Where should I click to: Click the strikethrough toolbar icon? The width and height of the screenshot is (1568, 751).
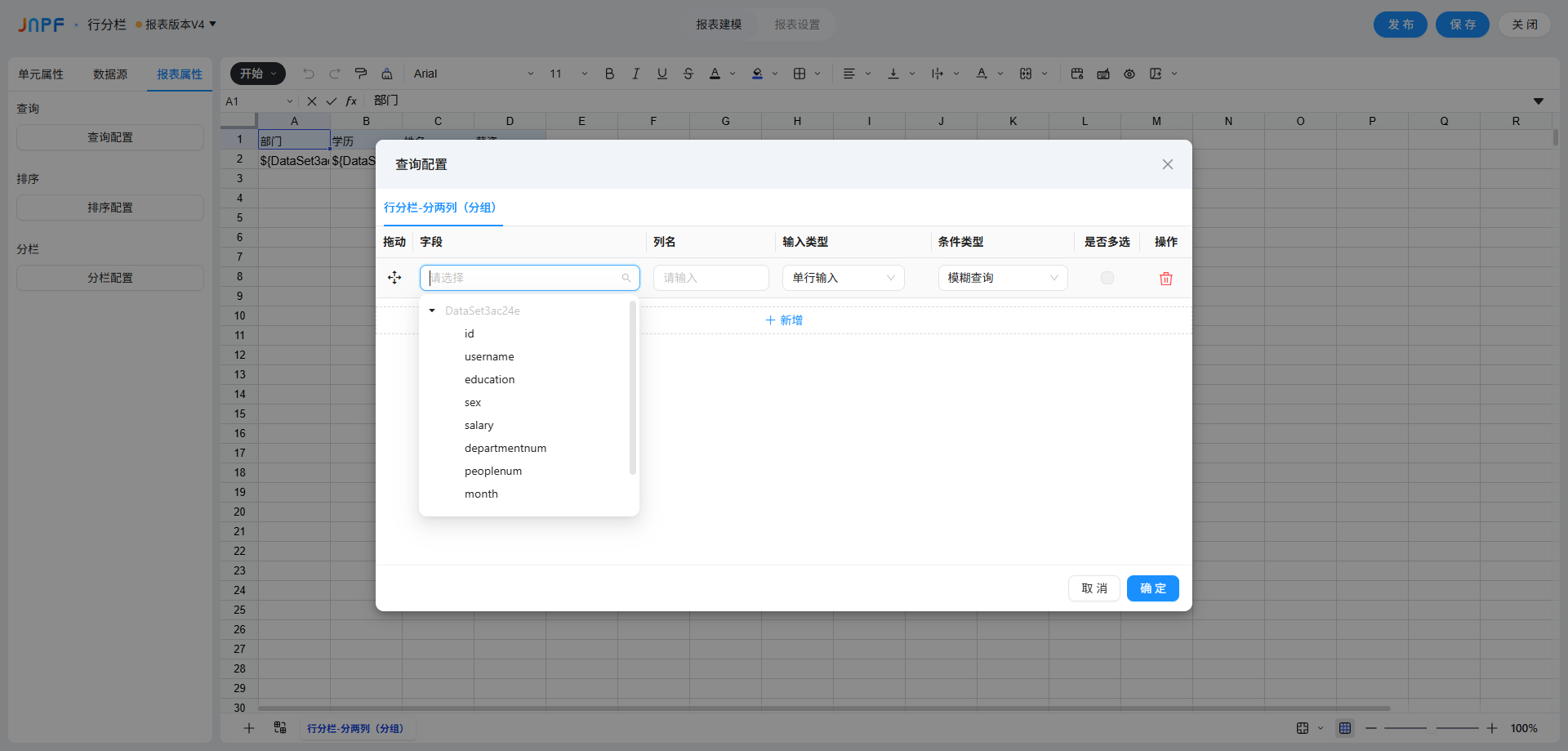[688, 74]
